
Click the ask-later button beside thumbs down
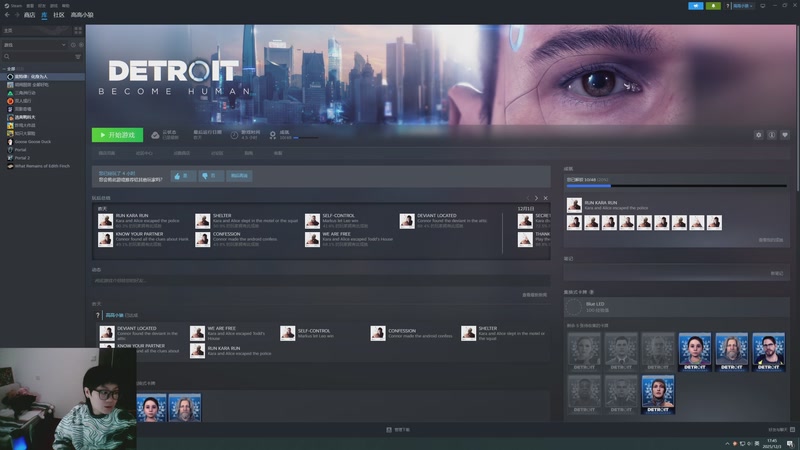(239, 176)
